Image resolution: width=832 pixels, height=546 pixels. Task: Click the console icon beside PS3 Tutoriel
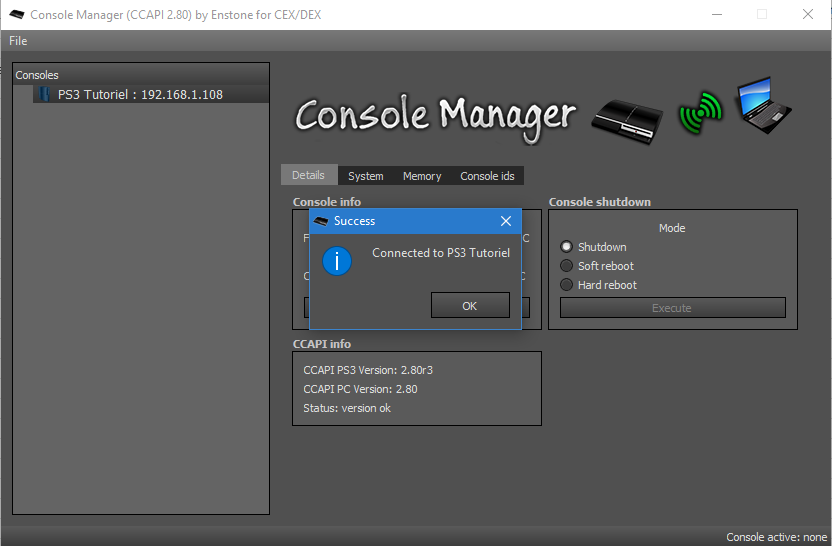(45, 94)
